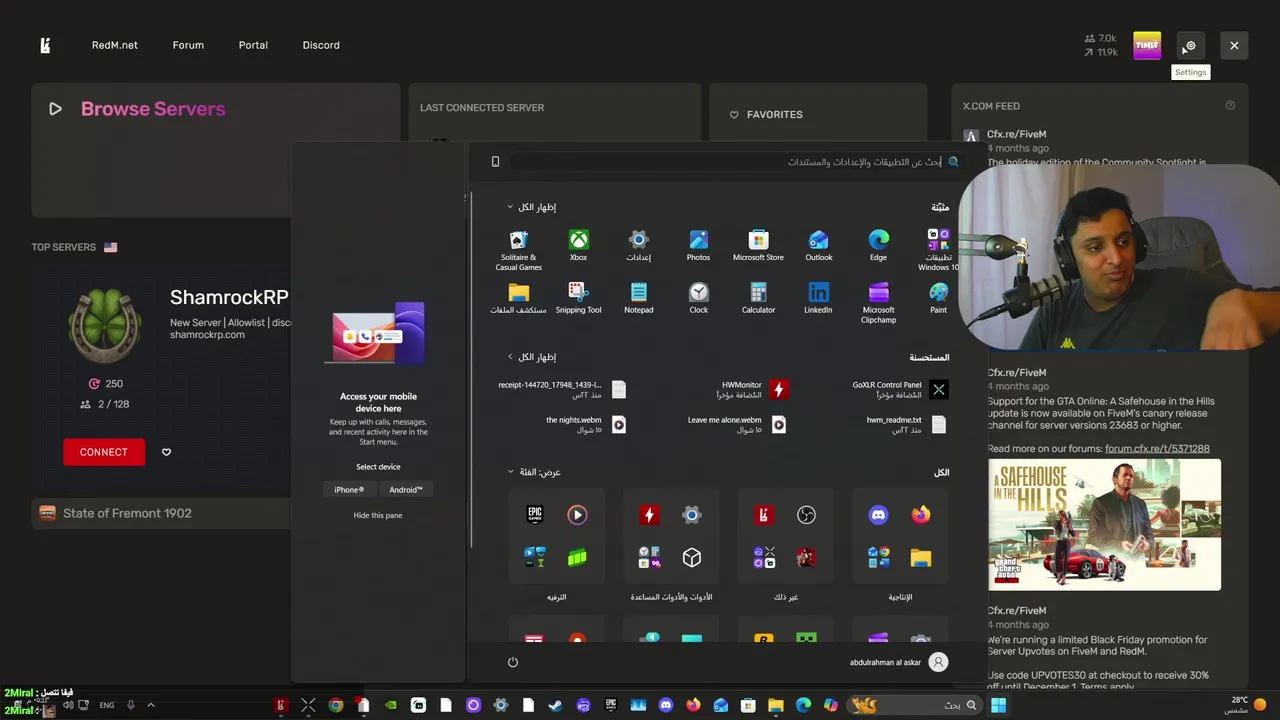Favorite the ShamrockRP server heart icon
Image resolution: width=1280 pixels, height=720 pixels.
(x=166, y=452)
